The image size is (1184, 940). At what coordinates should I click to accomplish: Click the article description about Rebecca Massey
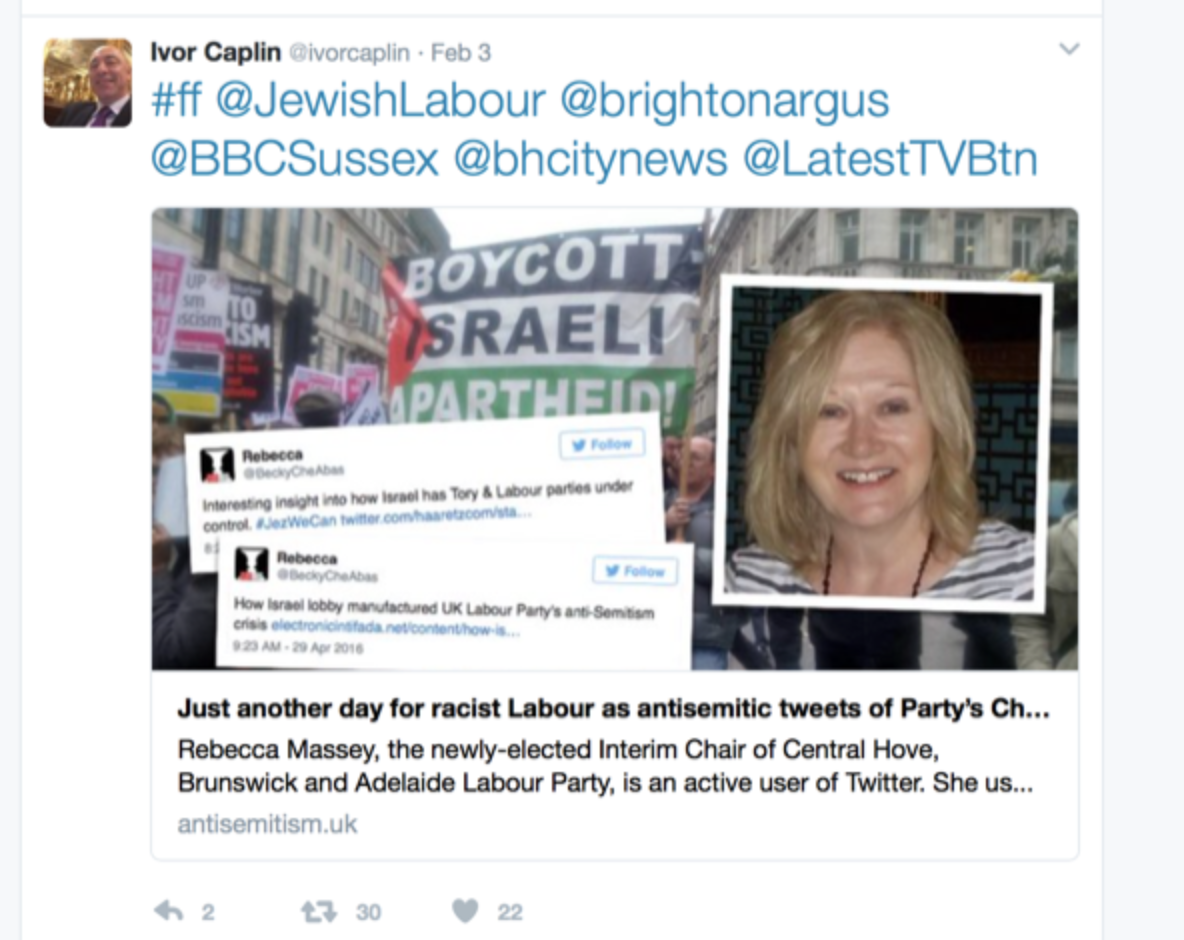click(x=605, y=766)
